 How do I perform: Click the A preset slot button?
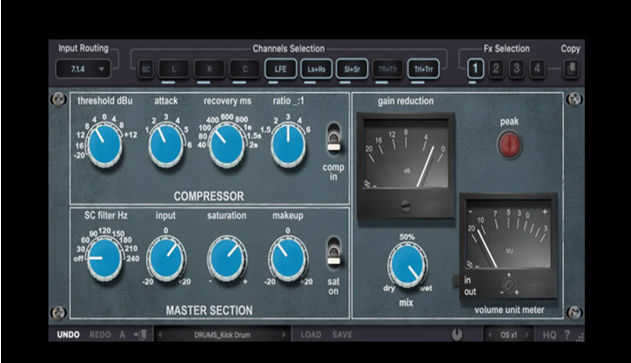click(x=122, y=335)
